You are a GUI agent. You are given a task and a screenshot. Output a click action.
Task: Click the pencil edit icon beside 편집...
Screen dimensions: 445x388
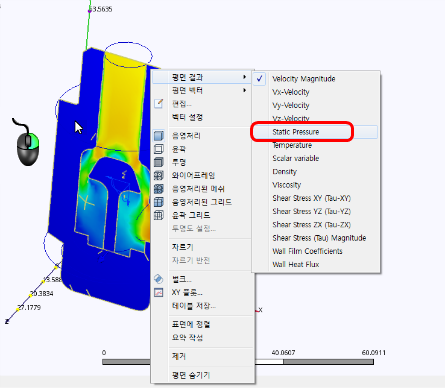[159, 104]
